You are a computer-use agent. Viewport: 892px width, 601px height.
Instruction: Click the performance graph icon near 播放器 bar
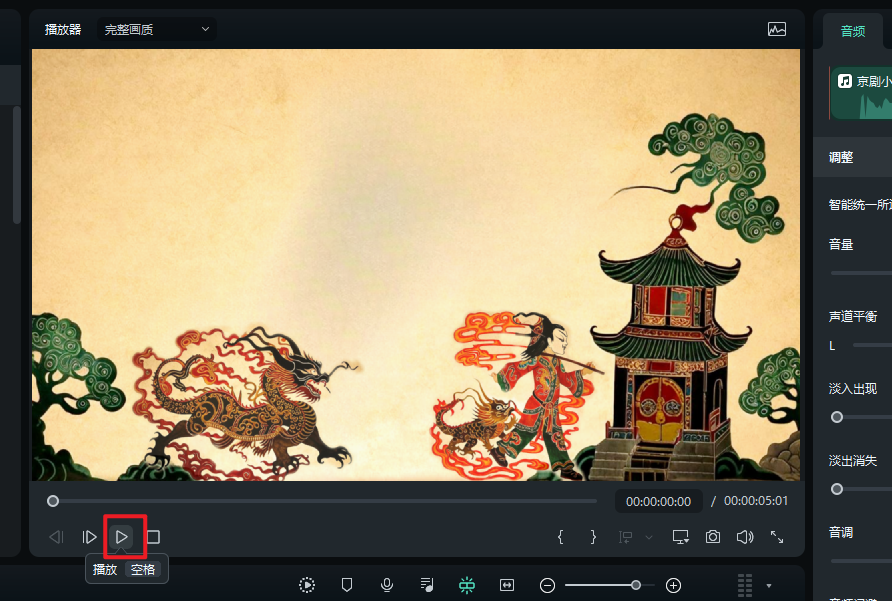tap(777, 29)
